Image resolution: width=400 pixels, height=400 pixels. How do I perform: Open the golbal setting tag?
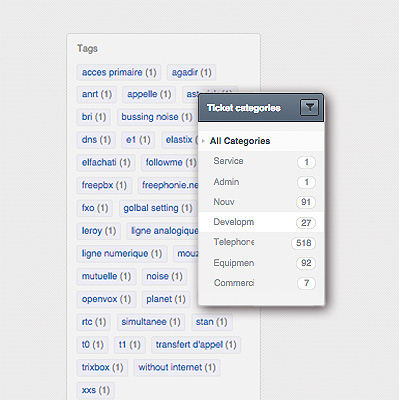click(x=158, y=208)
